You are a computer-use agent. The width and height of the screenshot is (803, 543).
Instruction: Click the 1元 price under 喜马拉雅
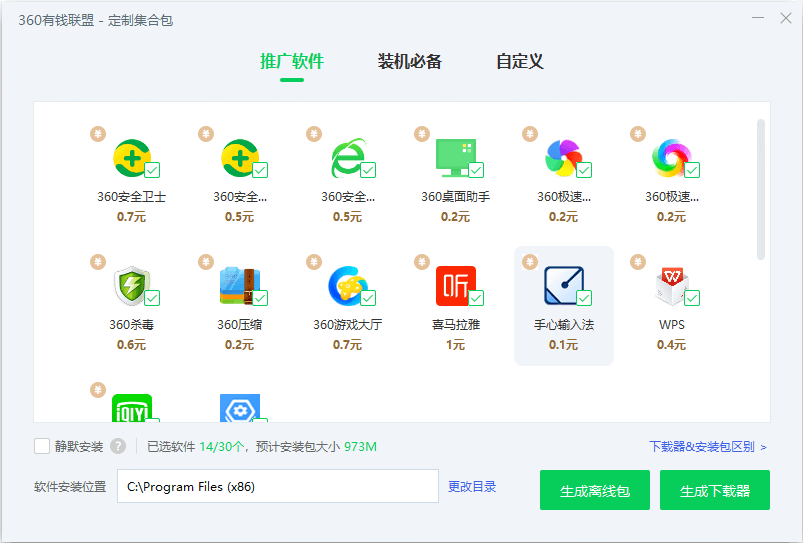[456, 345]
